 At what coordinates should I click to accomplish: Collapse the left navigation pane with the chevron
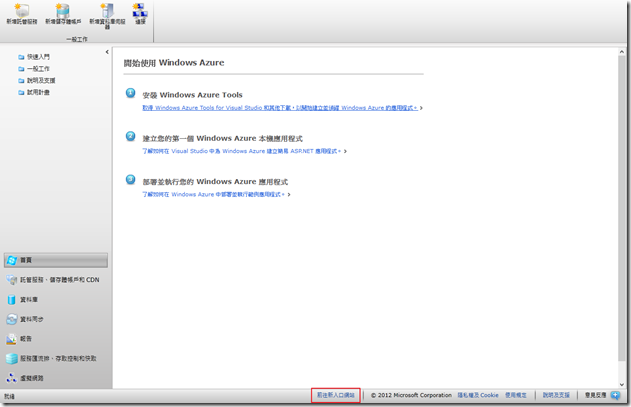click(x=107, y=52)
